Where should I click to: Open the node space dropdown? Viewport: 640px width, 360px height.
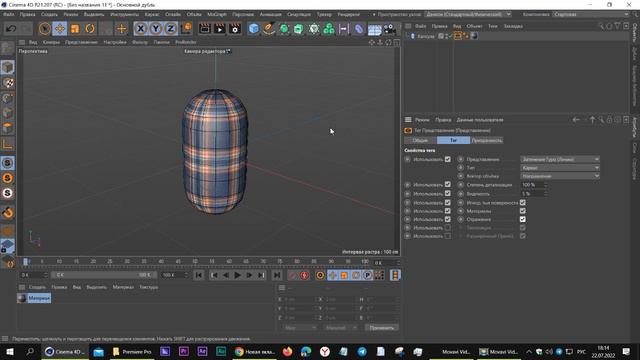coord(468,14)
